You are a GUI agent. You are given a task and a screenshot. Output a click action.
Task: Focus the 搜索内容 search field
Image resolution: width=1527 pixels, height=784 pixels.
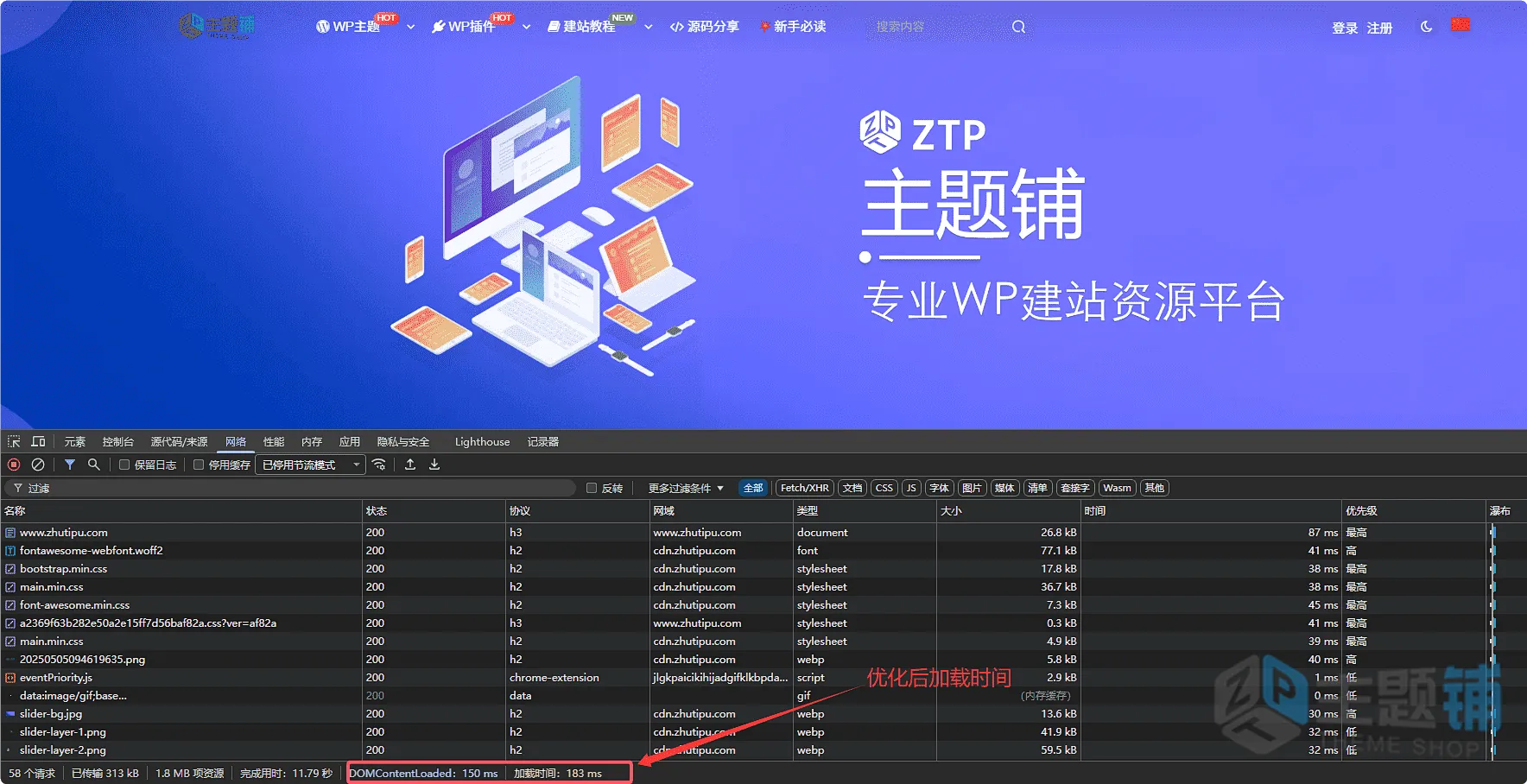point(937,27)
